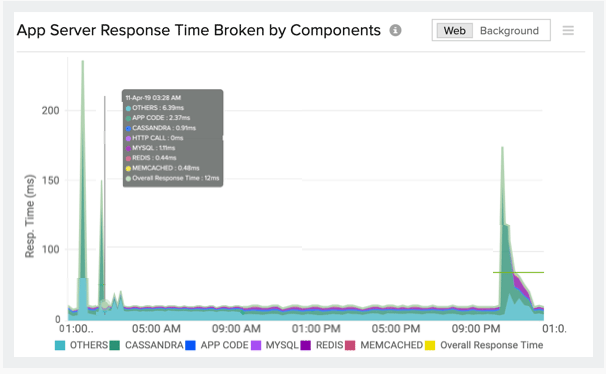This screenshot has height=374, width=606.
Task: Open the hamburger chart menu
Action: [x=568, y=30]
